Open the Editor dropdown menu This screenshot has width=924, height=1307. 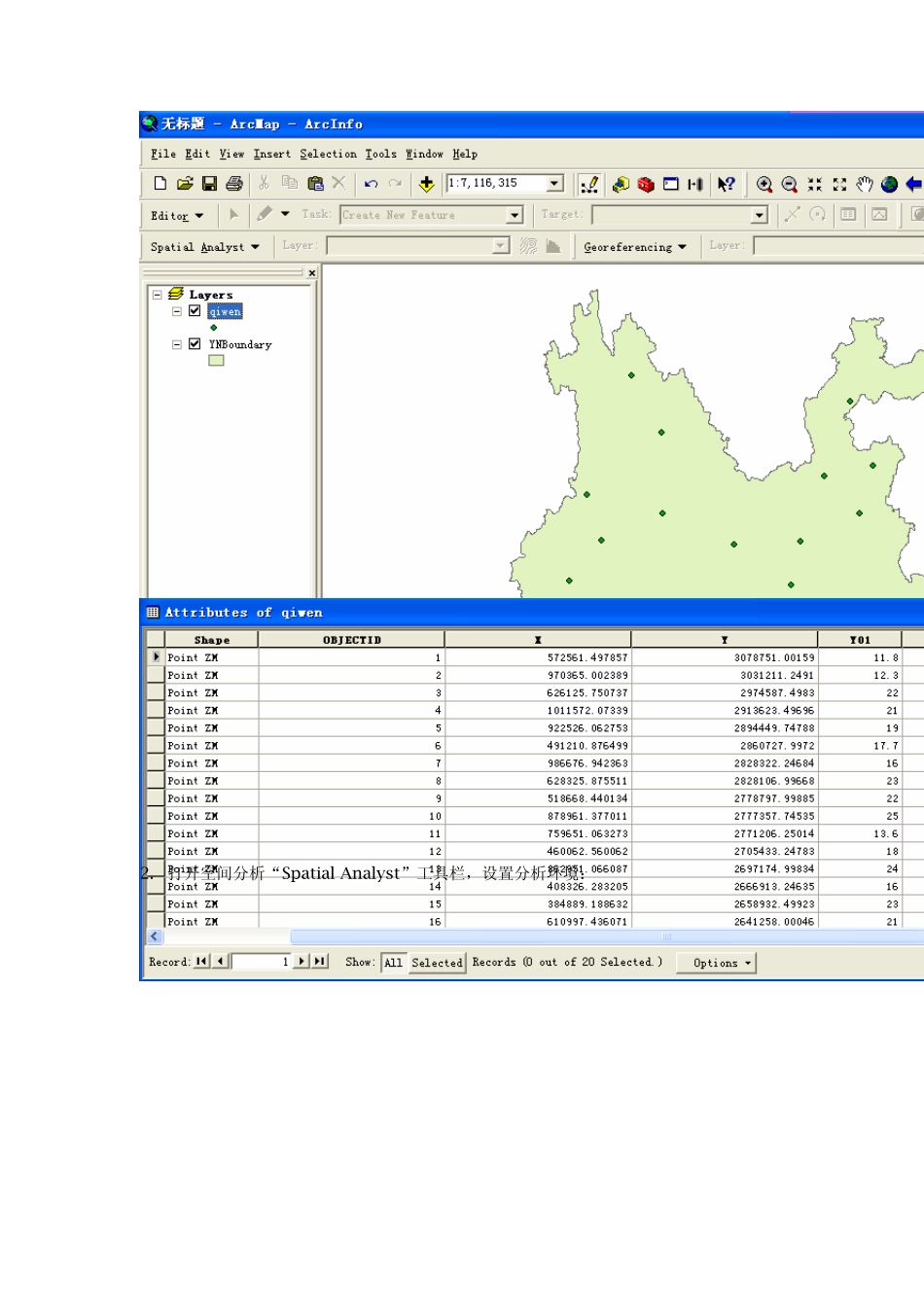click(x=178, y=216)
